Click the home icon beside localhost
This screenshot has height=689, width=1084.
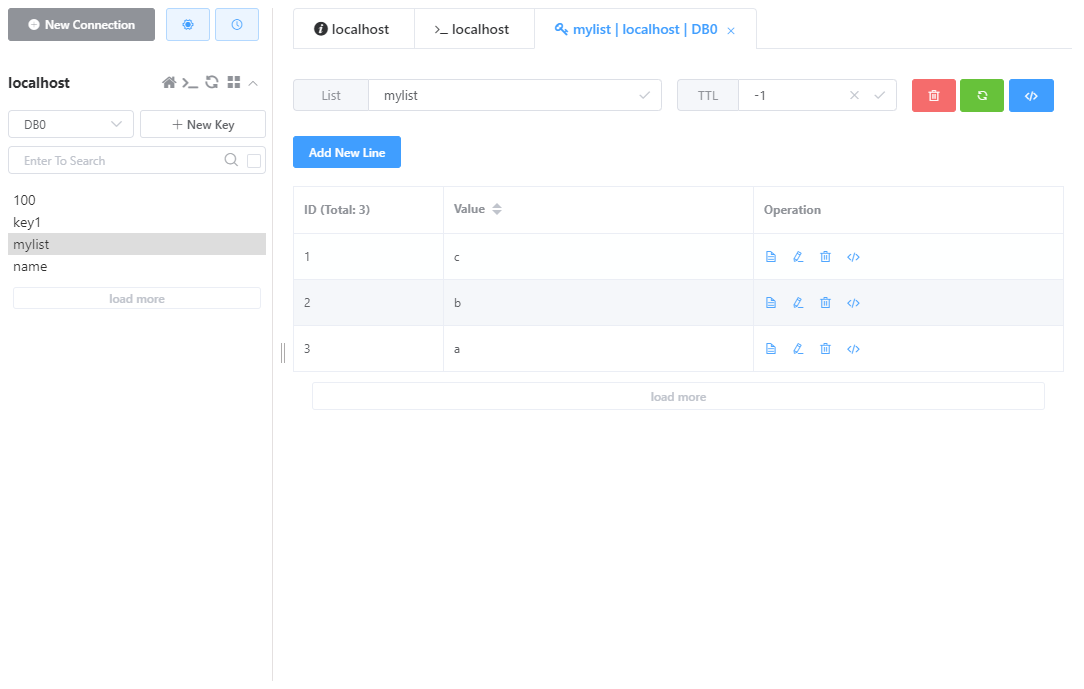[169, 83]
